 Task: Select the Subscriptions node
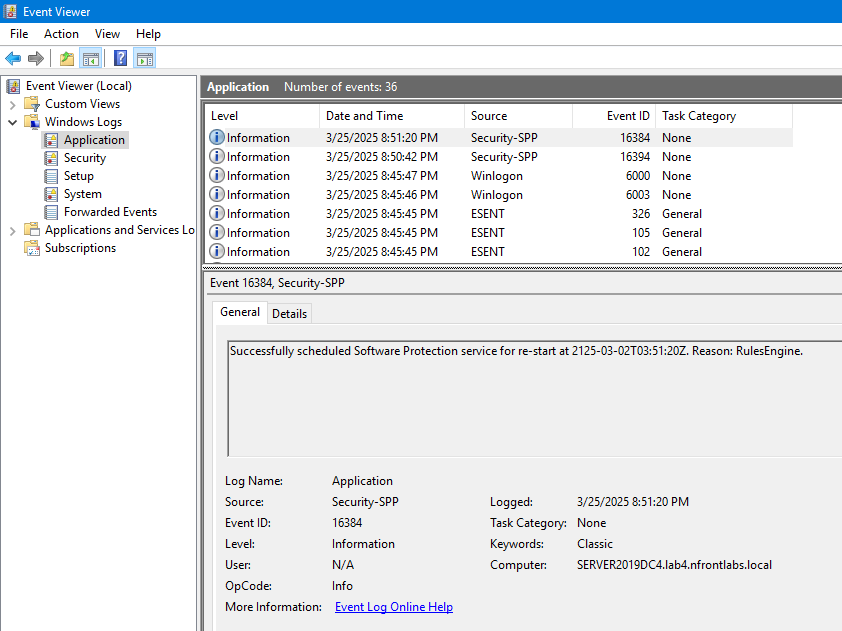pyautogui.click(x=80, y=248)
